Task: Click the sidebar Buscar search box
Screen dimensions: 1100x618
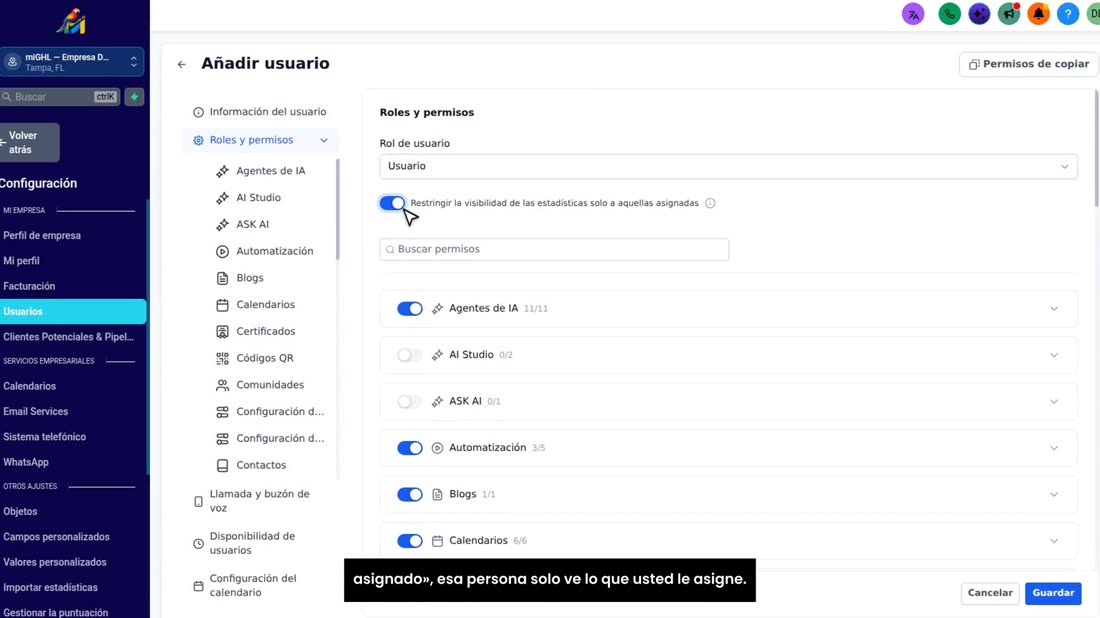Action: coord(60,97)
